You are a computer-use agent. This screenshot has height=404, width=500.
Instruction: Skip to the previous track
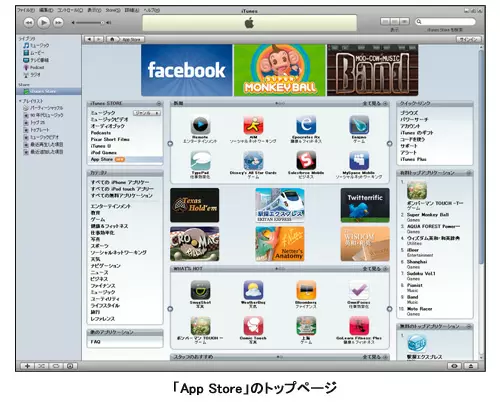(x=29, y=23)
